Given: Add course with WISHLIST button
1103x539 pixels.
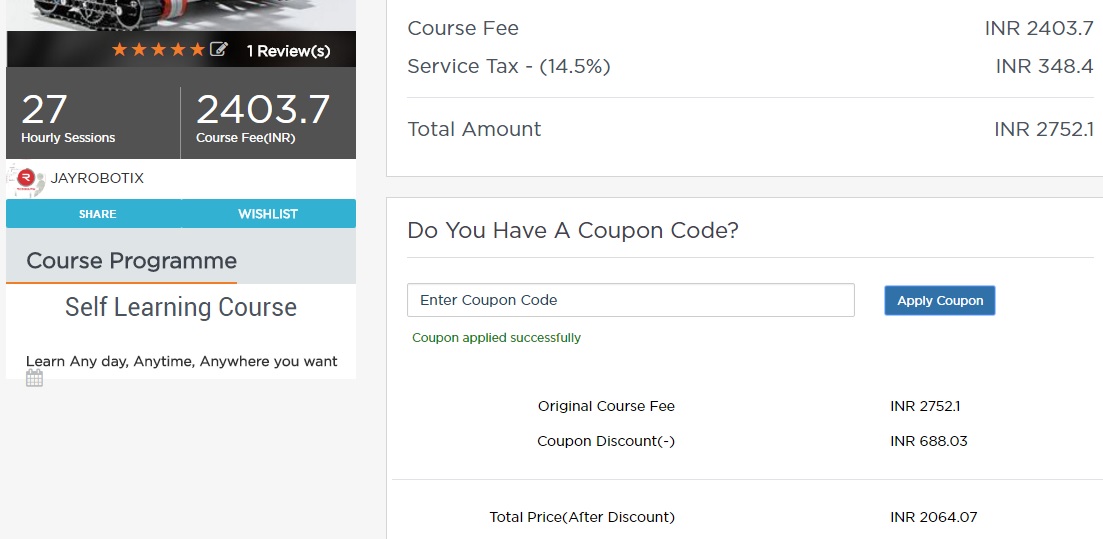Looking at the screenshot, I should (x=268, y=214).
